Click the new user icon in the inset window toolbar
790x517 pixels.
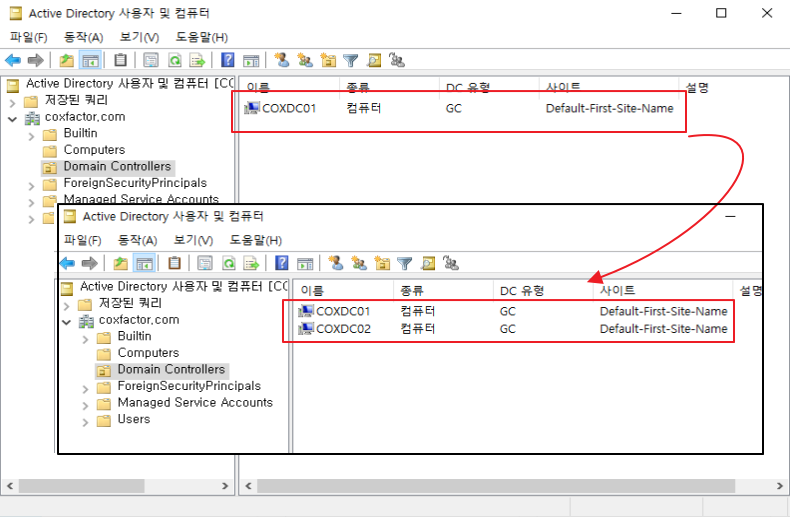tap(336, 263)
